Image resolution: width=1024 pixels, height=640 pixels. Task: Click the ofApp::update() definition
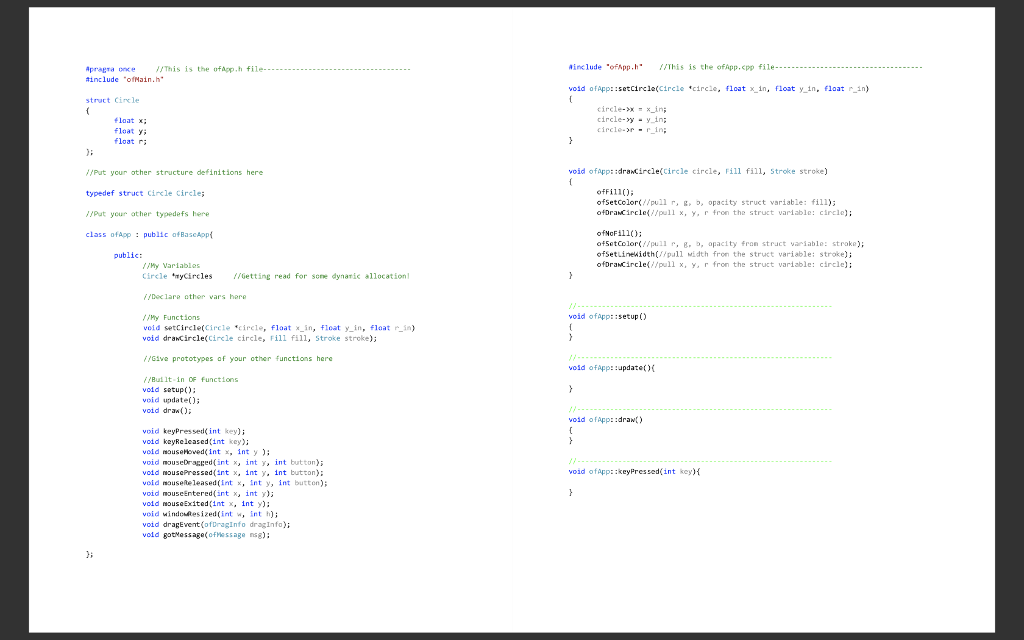click(610, 367)
